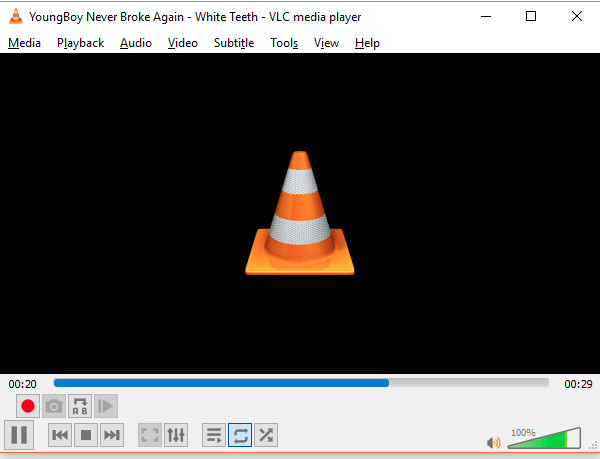Open the Video menu
600x459 pixels.
click(x=183, y=43)
